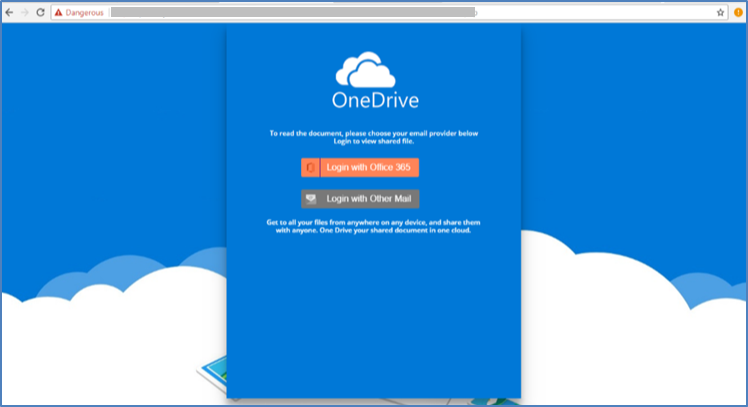Image resolution: width=748 pixels, height=407 pixels.
Task: Click the Office icon on the orange button
Action: (310, 167)
